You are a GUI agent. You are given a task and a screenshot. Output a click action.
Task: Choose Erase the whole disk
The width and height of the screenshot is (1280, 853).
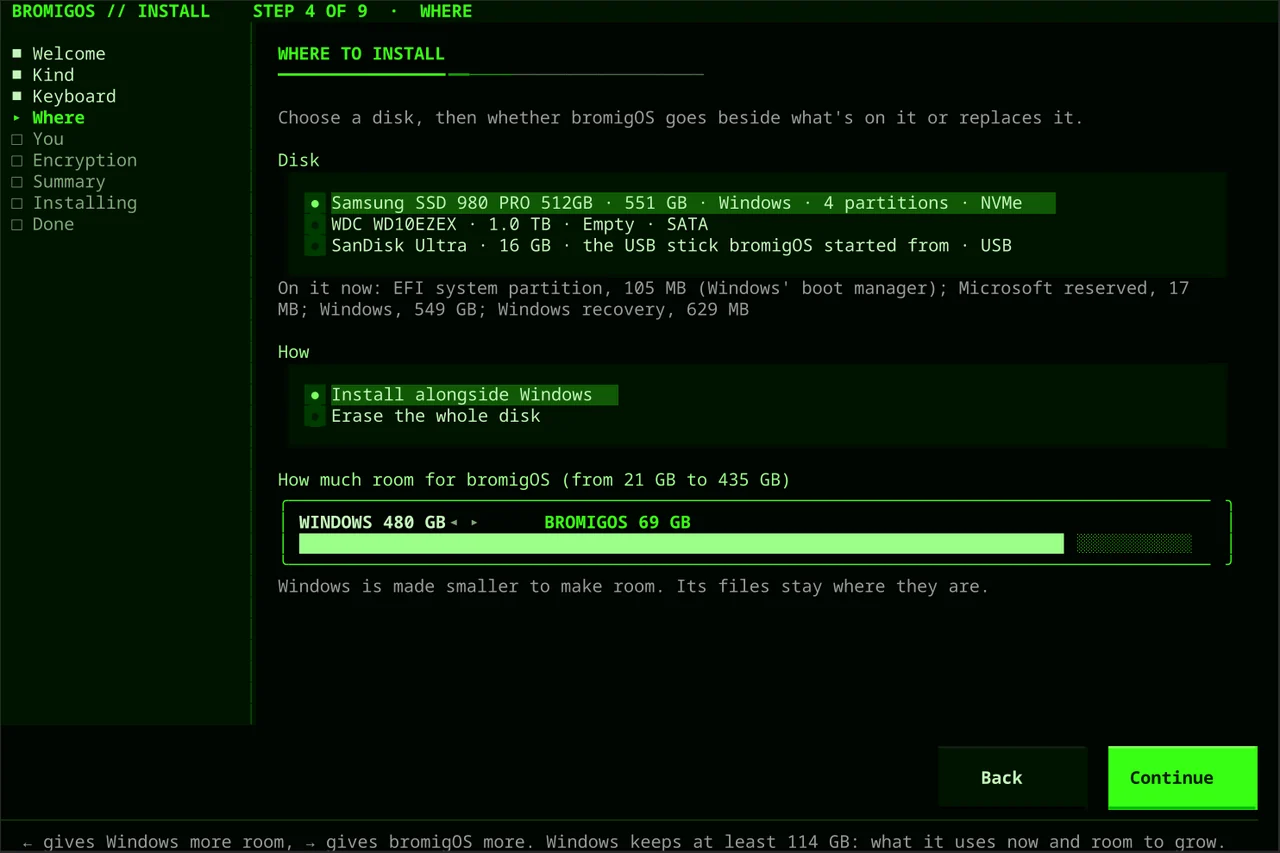(423, 416)
